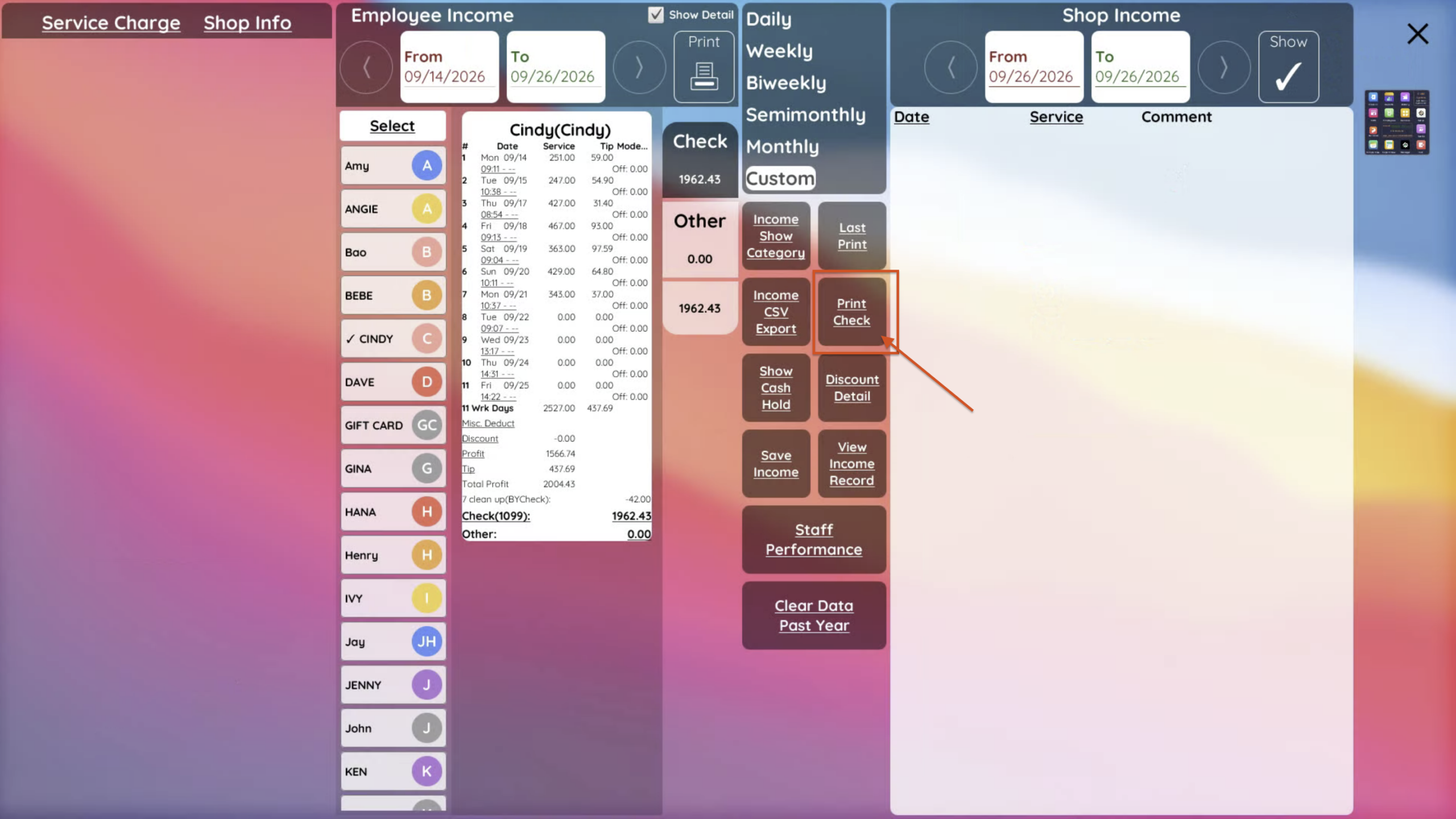Viewport: 1456px width, 819px height.
Task: Click the Employee Income Print printer icon
Action: pyautogui.click(x=704, y=67)
